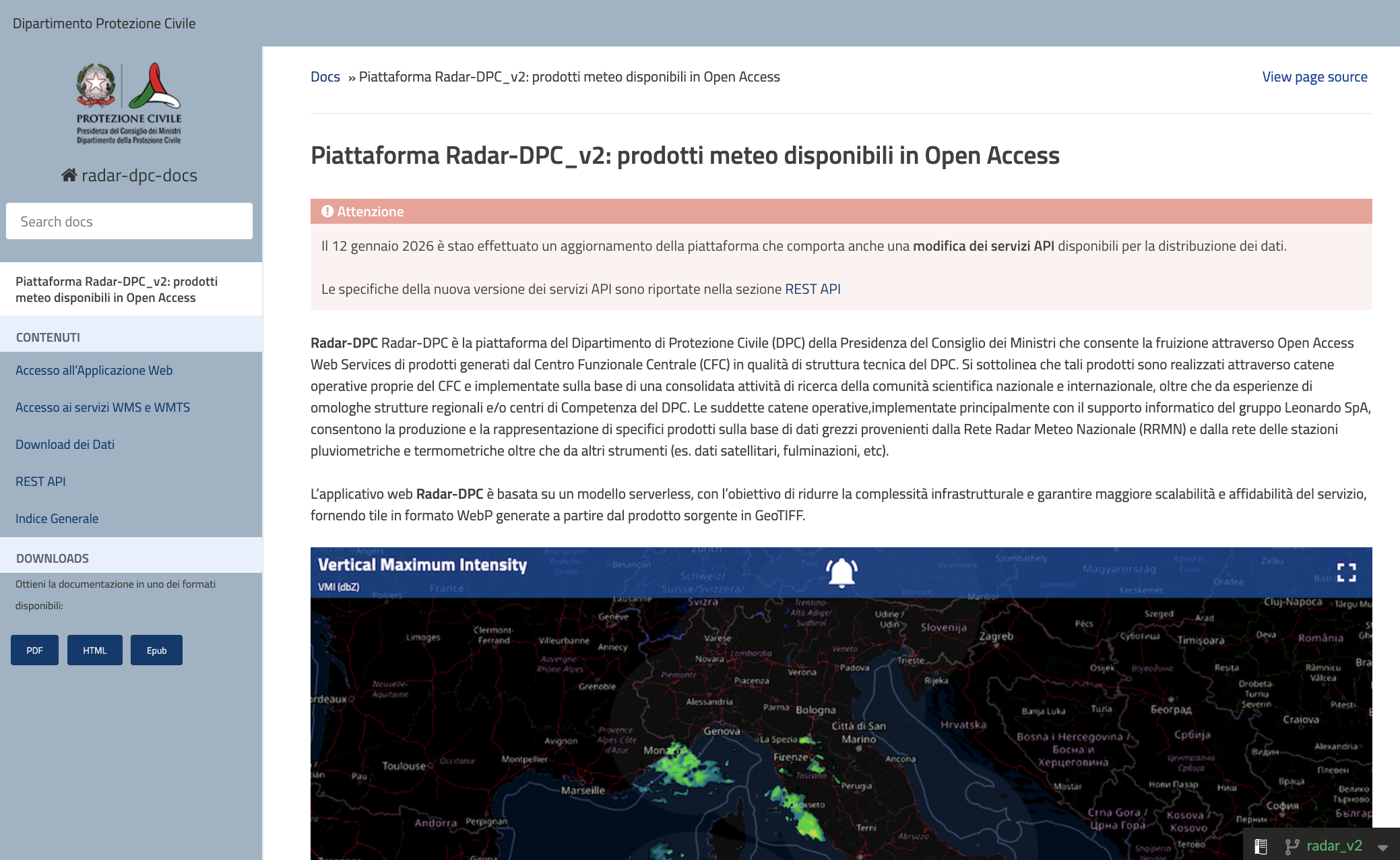This screenshot has height=860, width=1400.
Task: Click the Attenzione exclamation icon
Action: pyautogui.click(x=327, y=212)
